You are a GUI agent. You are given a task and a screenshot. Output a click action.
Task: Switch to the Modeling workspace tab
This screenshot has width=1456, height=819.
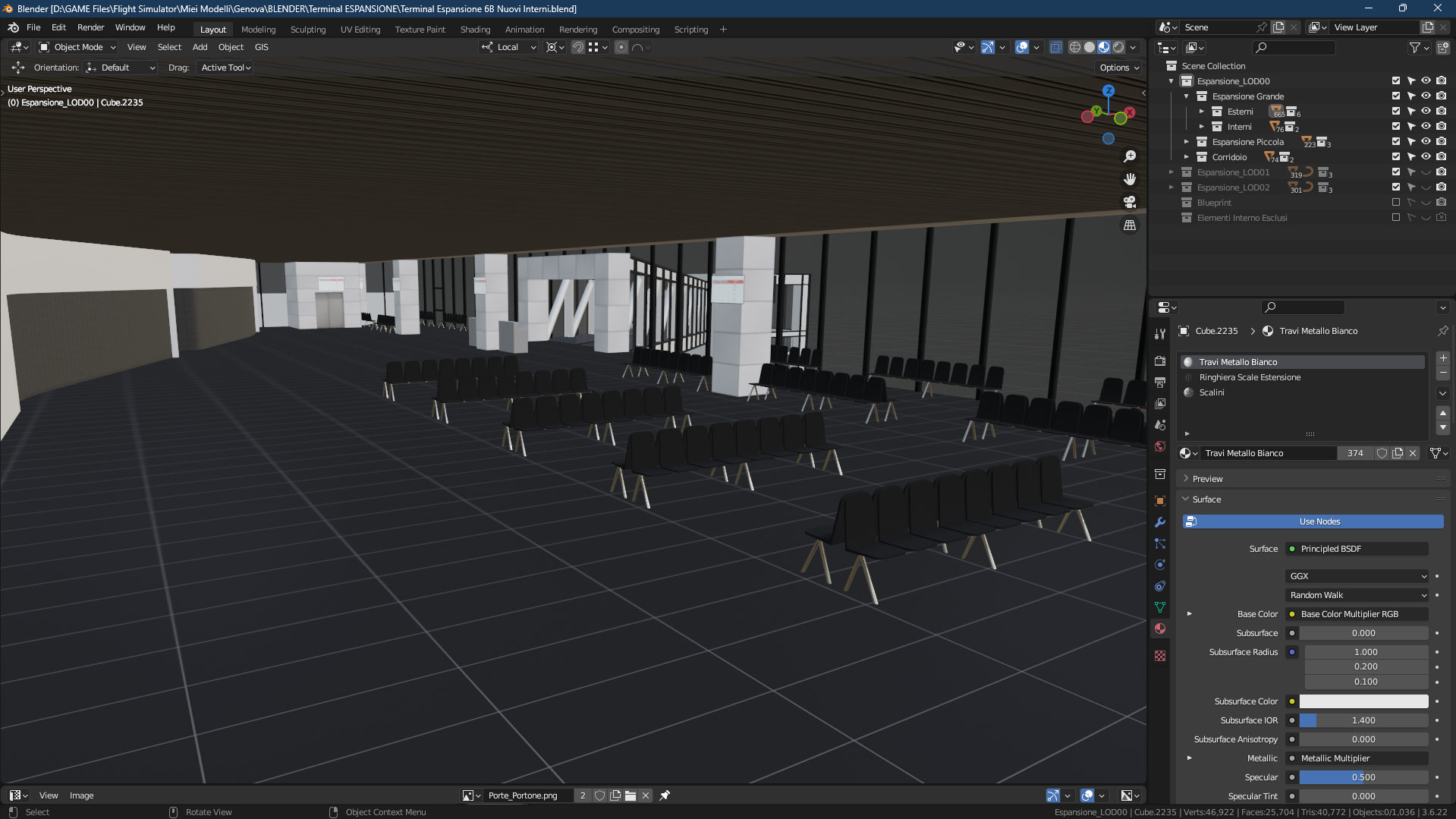coord(258,30)
